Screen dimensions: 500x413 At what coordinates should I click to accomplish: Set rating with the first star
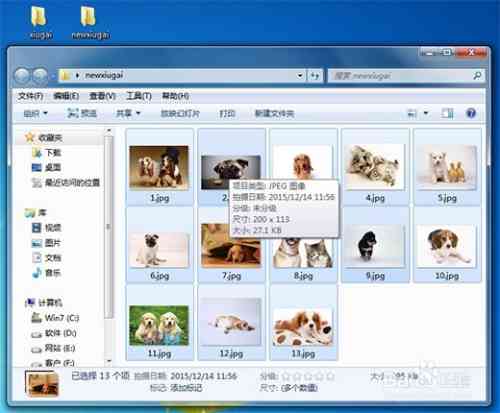(286, 376)
